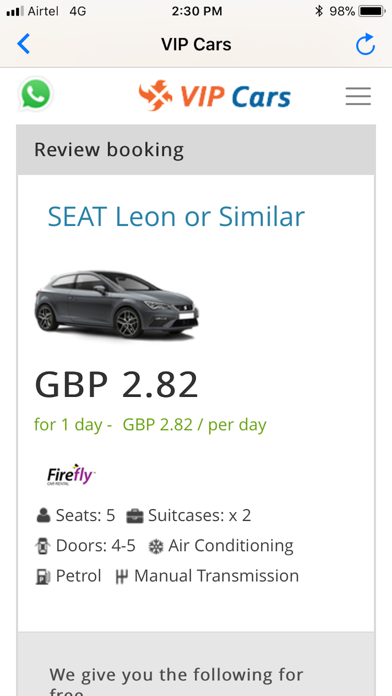
Task: Tap the green per day price text
Action: [x=150, y=425]
